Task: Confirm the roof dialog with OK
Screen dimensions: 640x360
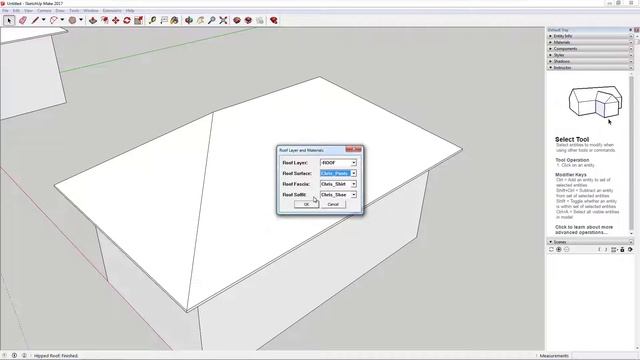Action: click(306, 204)
